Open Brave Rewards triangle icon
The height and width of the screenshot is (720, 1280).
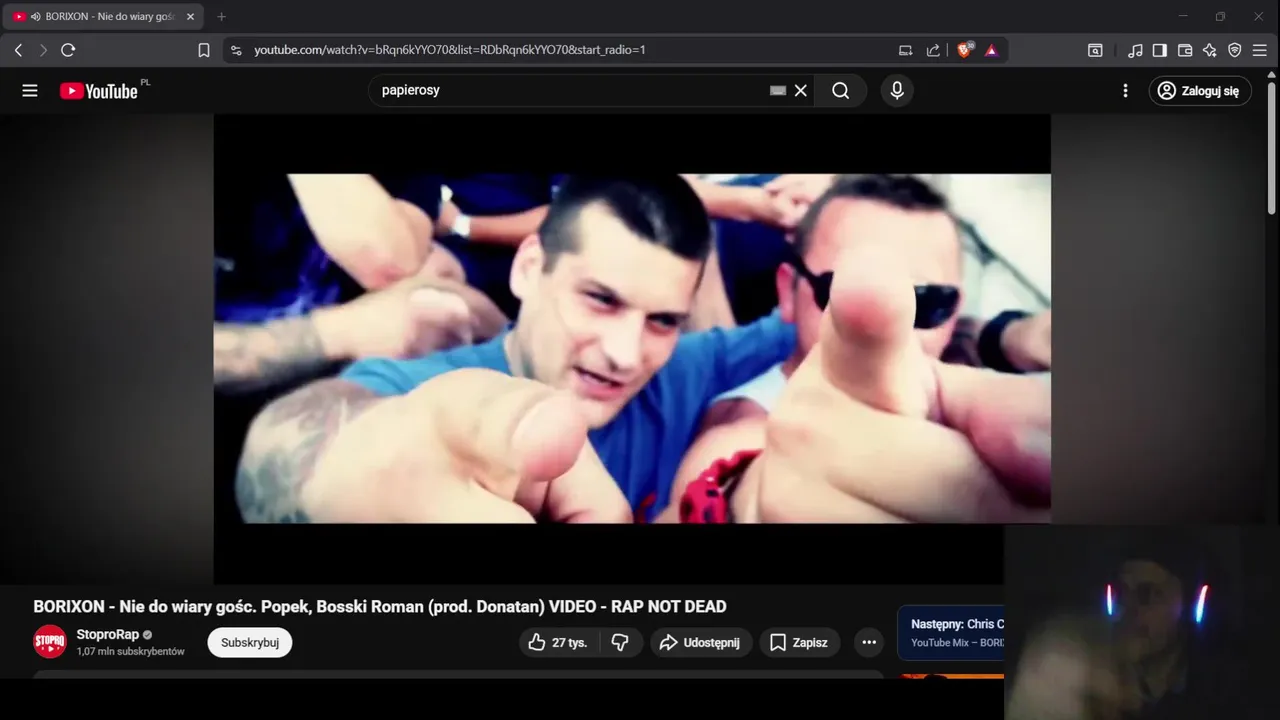pos(991,50)
